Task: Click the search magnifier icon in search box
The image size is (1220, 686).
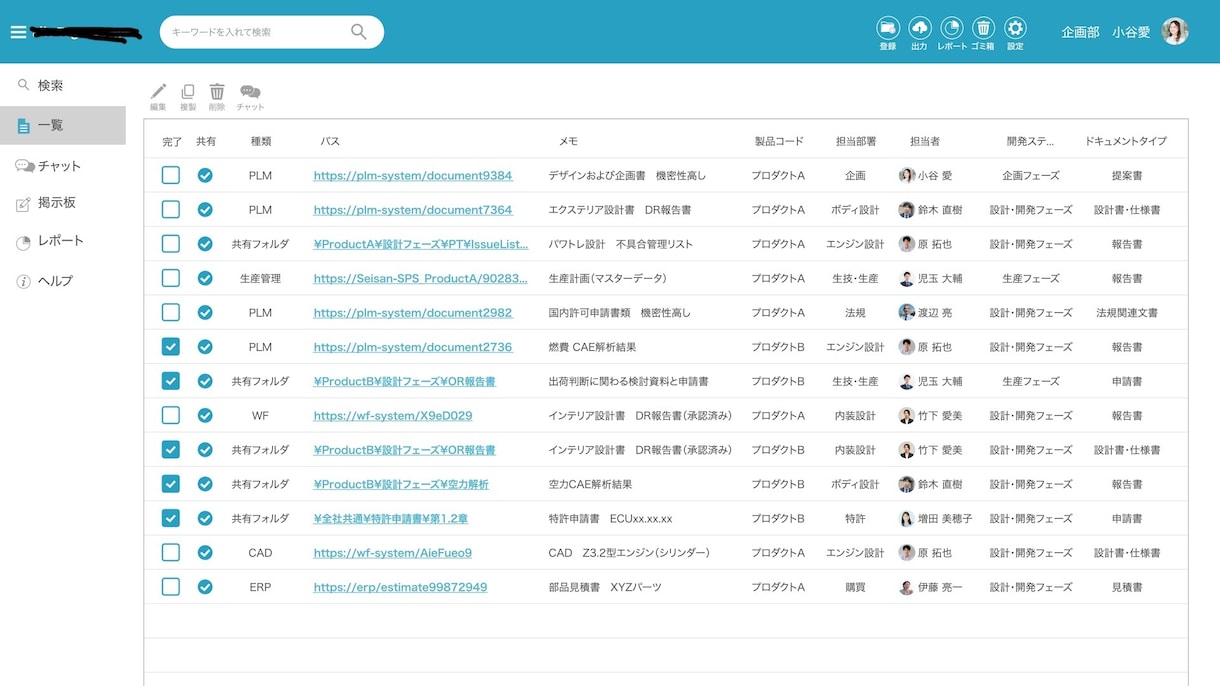Action: 358,32
